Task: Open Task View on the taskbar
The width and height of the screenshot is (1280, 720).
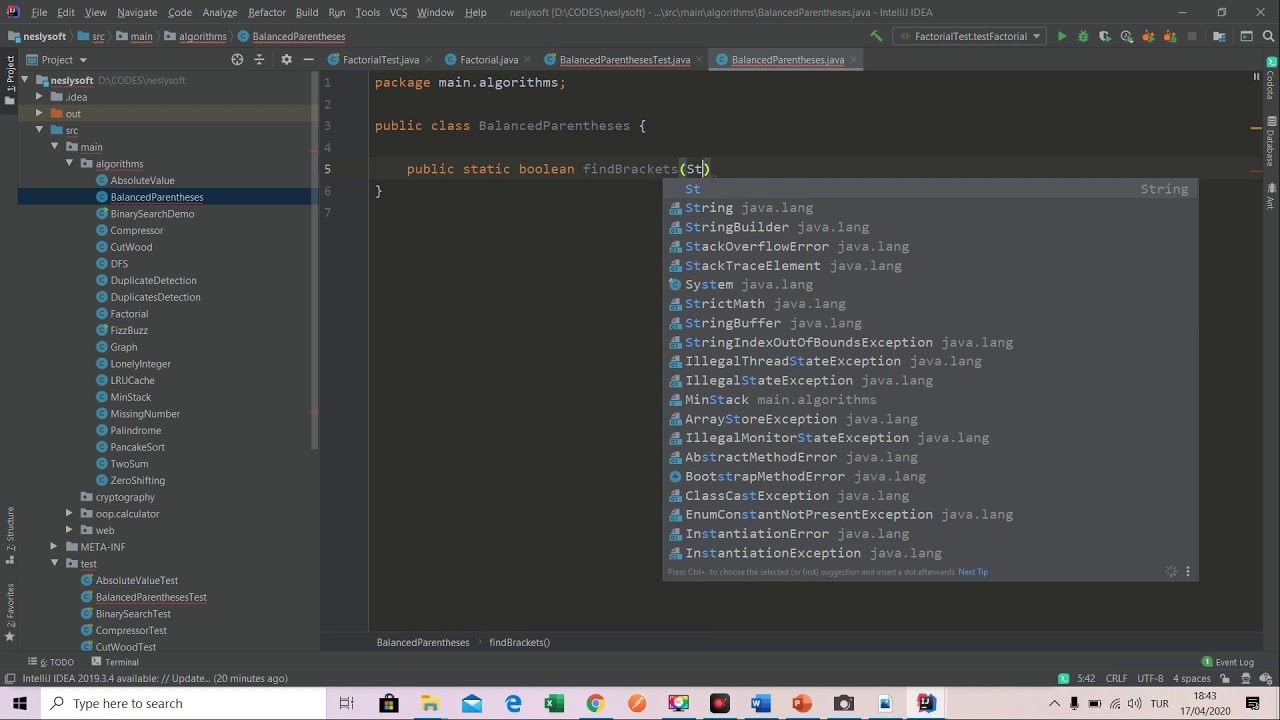Action: [346, 703]
